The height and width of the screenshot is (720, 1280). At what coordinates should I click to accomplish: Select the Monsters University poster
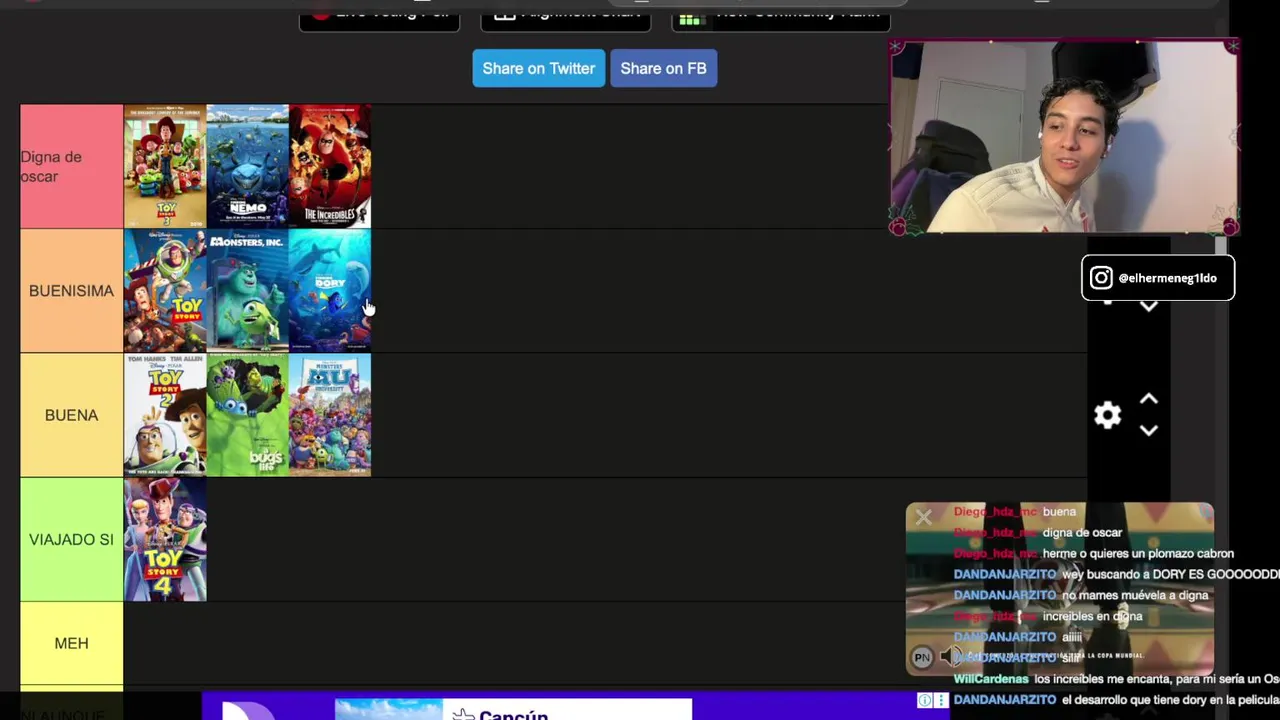point(330,415)
